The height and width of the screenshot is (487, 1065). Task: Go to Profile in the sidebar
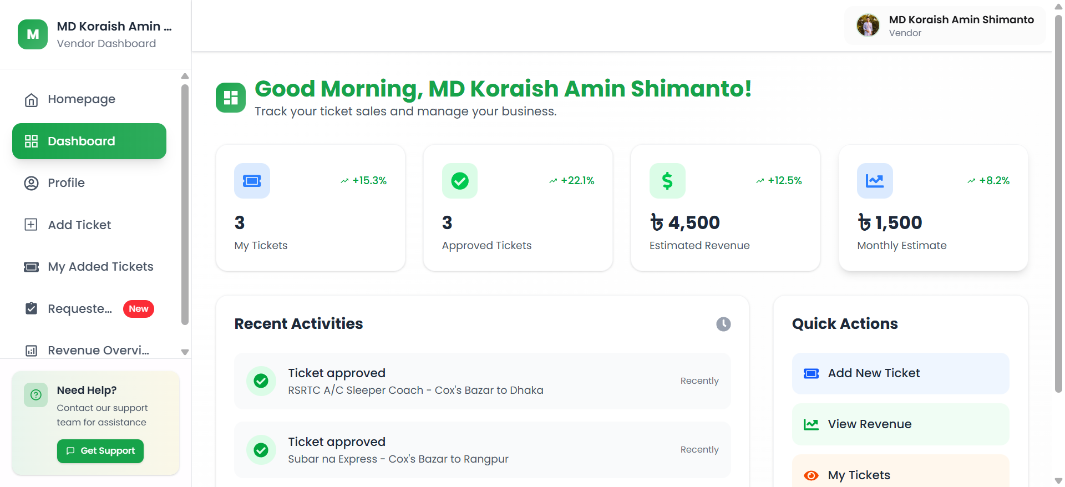point(66,183)
